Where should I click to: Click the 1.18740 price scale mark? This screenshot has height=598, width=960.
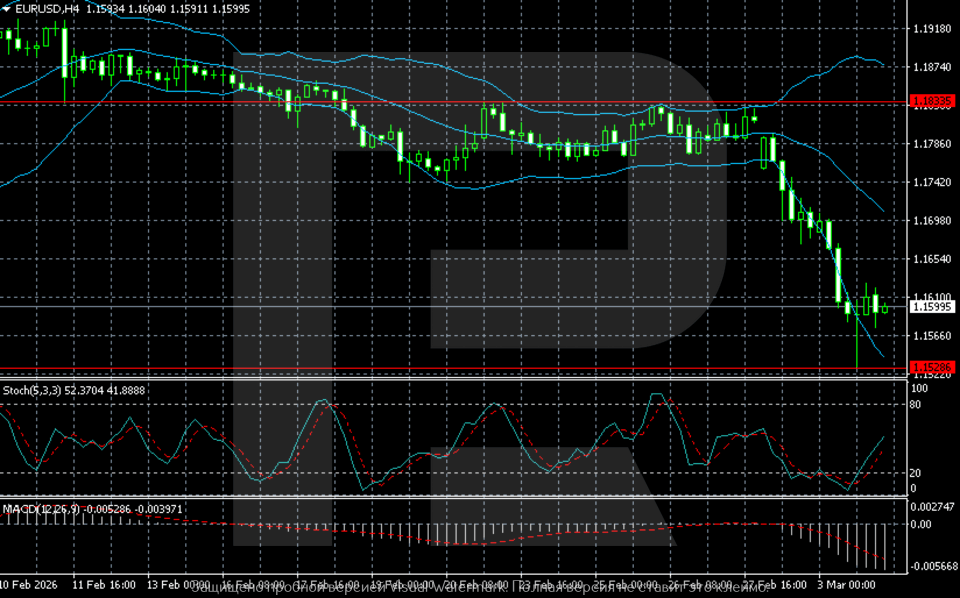coord(932,67)
